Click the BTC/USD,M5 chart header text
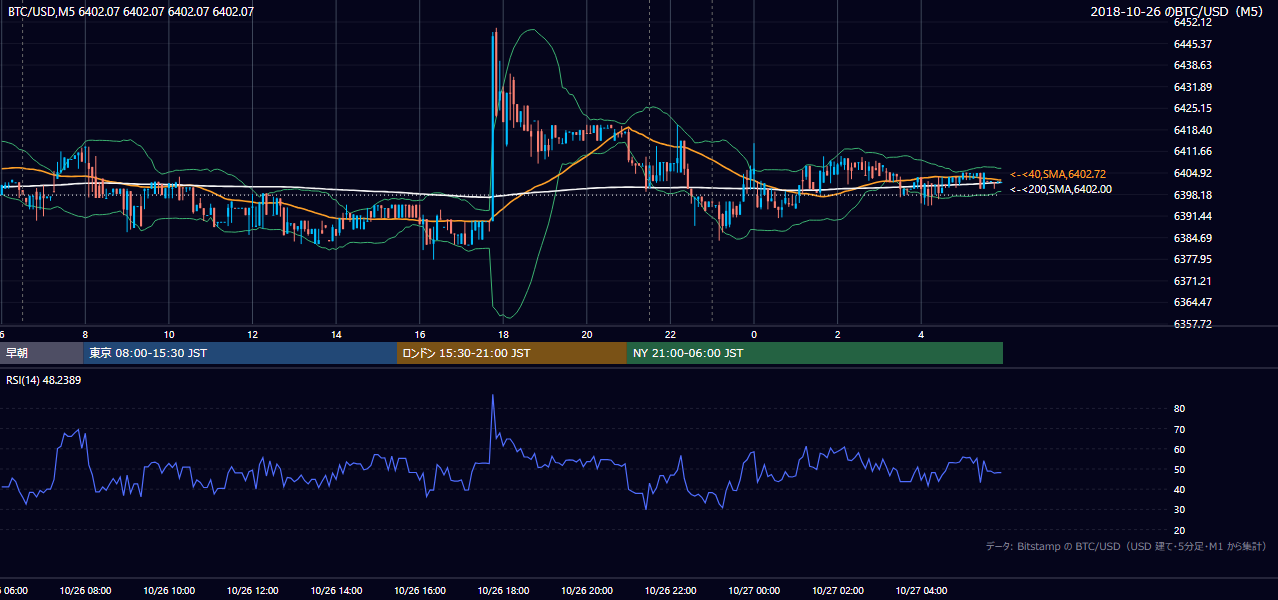Viewport: 1278px width, 600px height. 131,12
